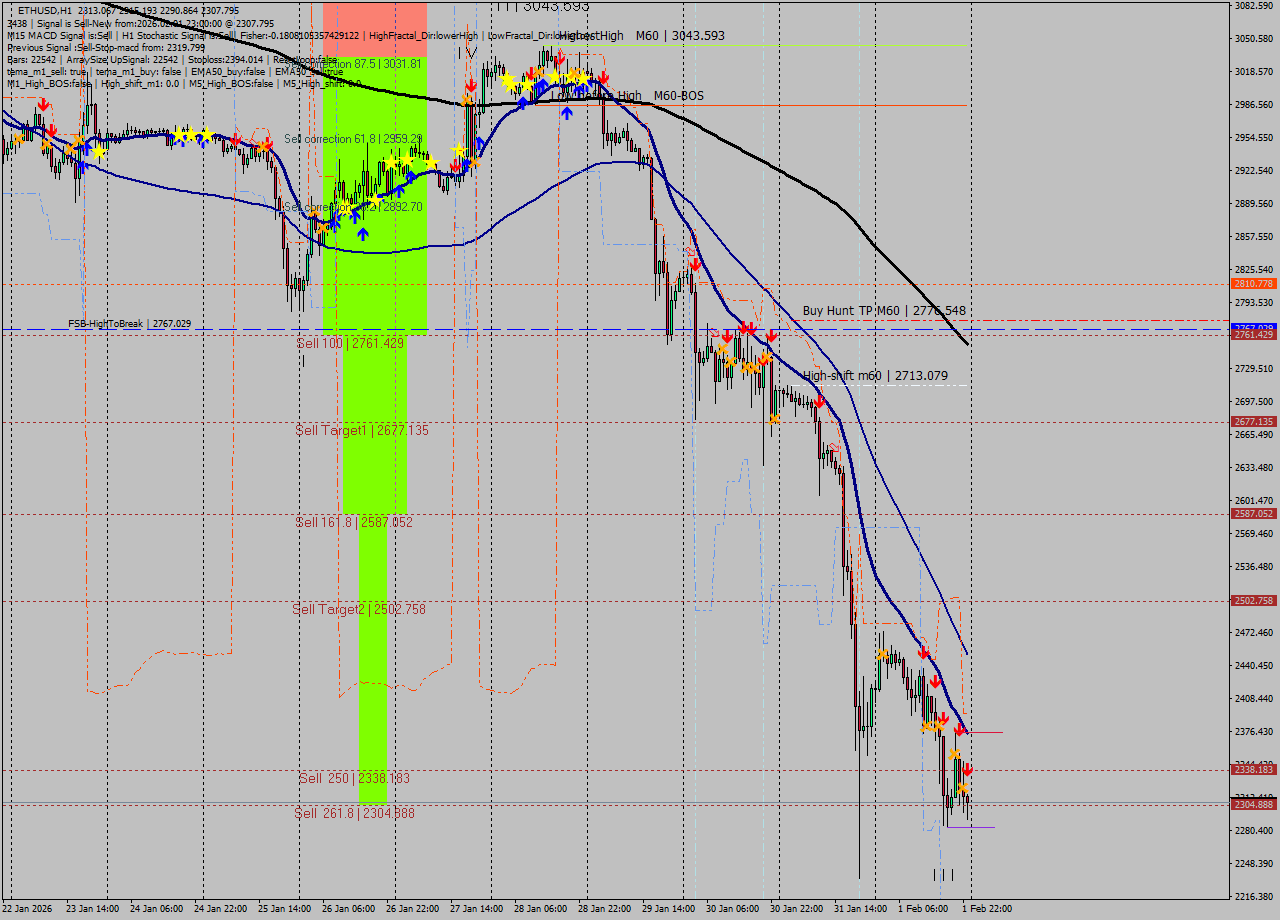This screenshot has width=1280, height=920.
Task: Click a blue up-arrow buy signal inside the green zone
Action: tap(363, 234)
